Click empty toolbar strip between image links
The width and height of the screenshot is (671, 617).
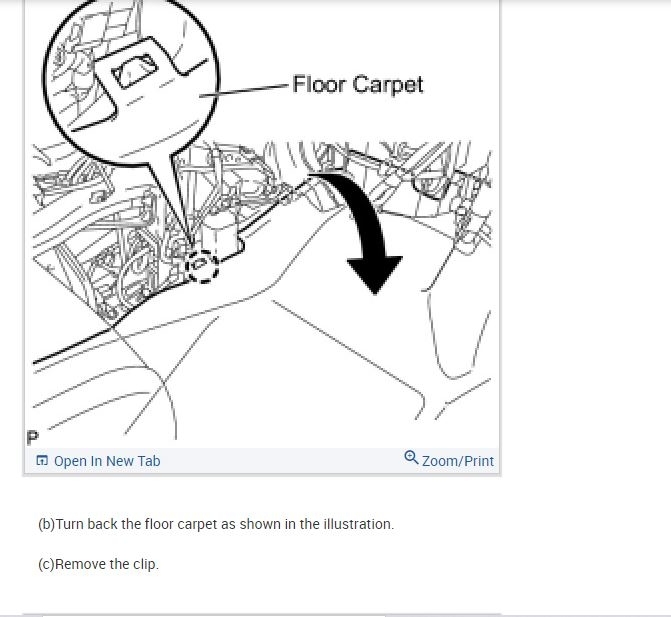pos(282,461)
